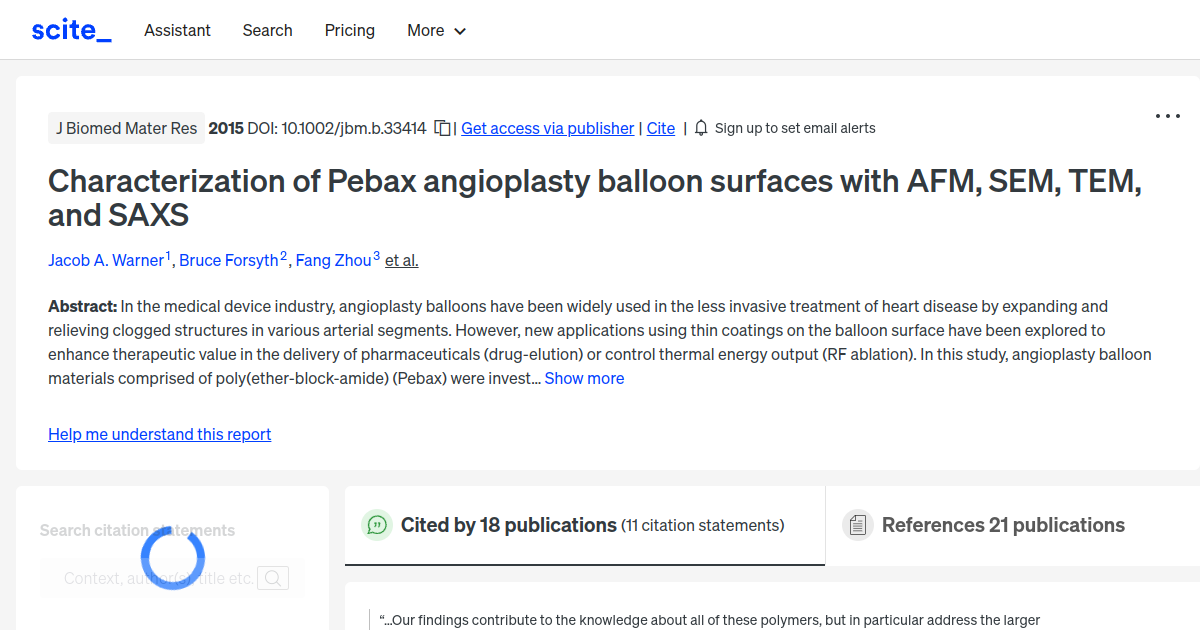Click the copy DOI icon
1200x630 pixels.
click(x=441, y=128)
